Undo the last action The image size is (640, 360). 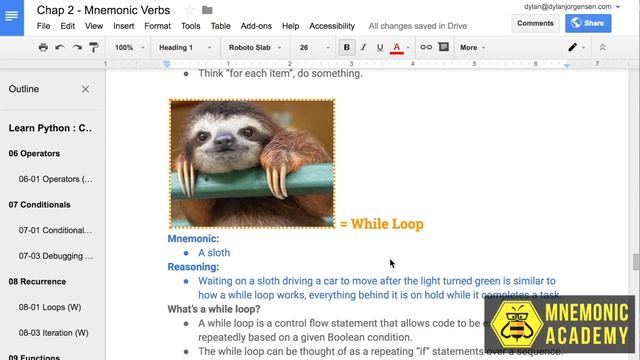[60, 47]
